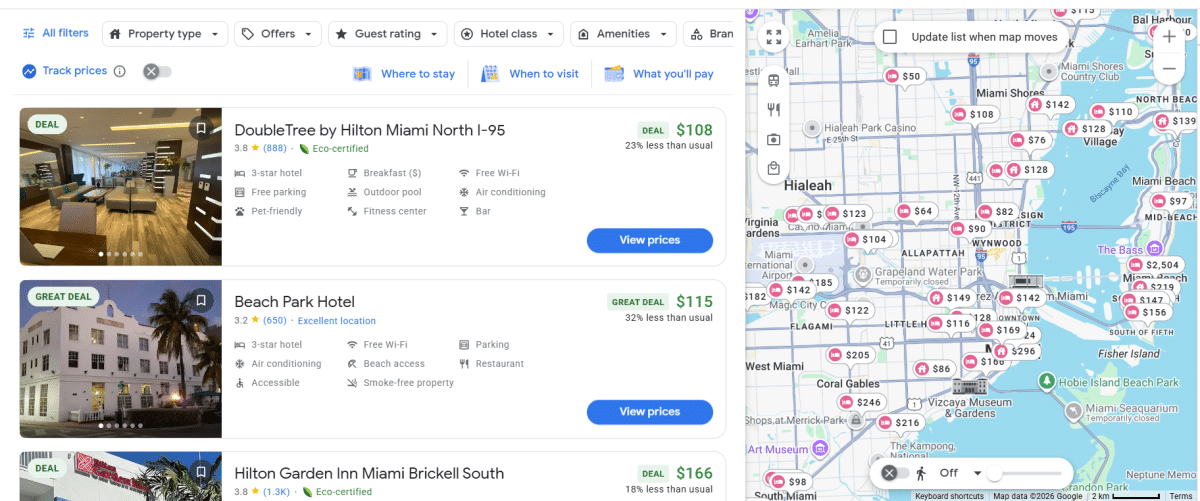Screen dimensions: 1200x501
Task: Save DoubleTree hotel with bookmark icon
Action: [201, 128]
